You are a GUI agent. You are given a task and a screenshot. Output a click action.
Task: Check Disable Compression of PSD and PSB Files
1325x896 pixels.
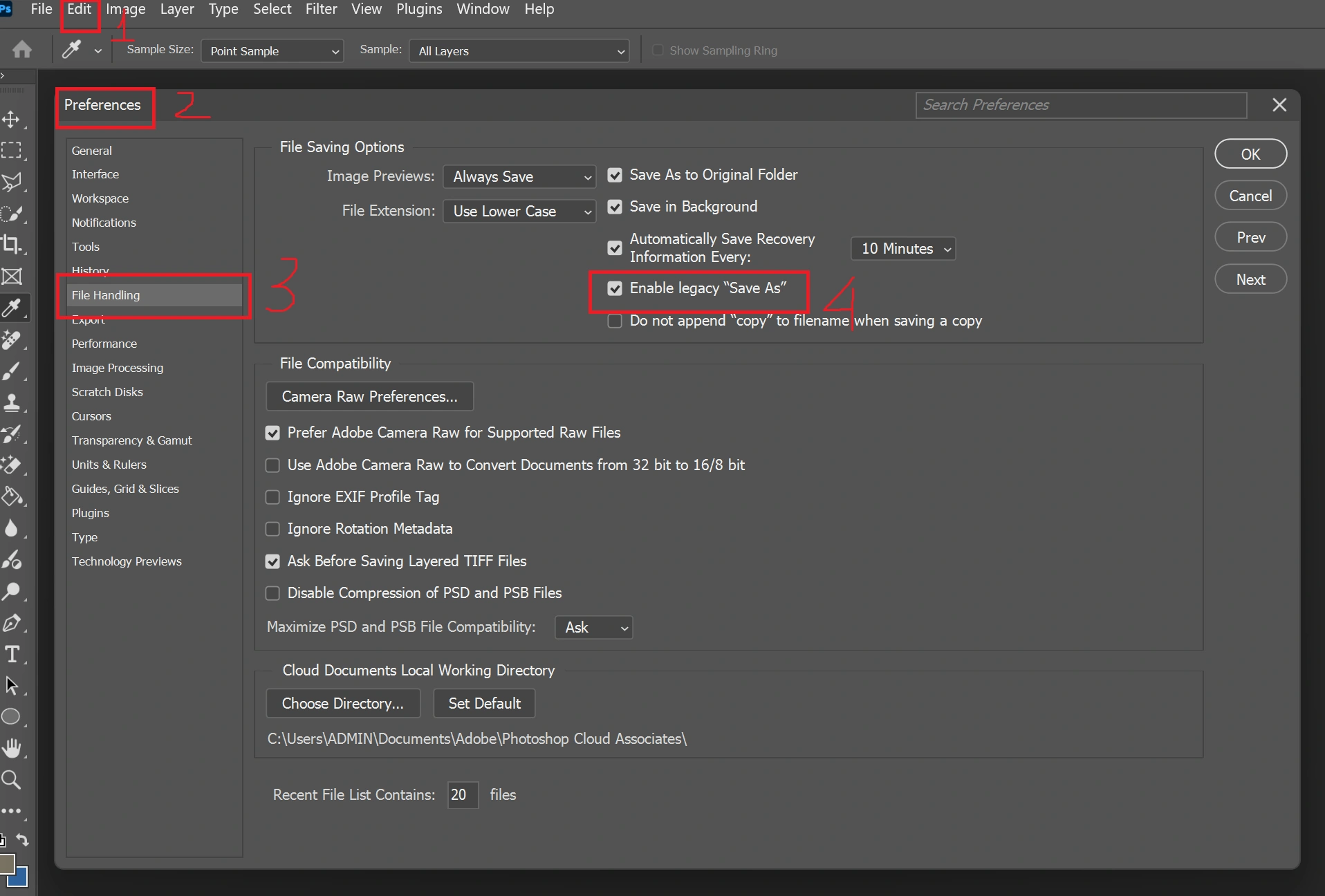(272, 593)
